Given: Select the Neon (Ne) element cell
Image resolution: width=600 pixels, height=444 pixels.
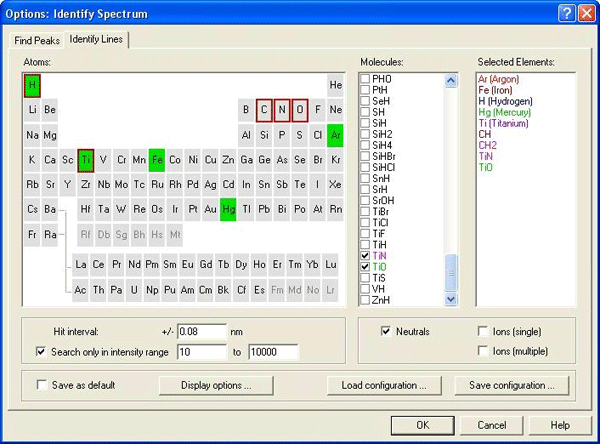Looking at the screenshot, I should point(336,110).
